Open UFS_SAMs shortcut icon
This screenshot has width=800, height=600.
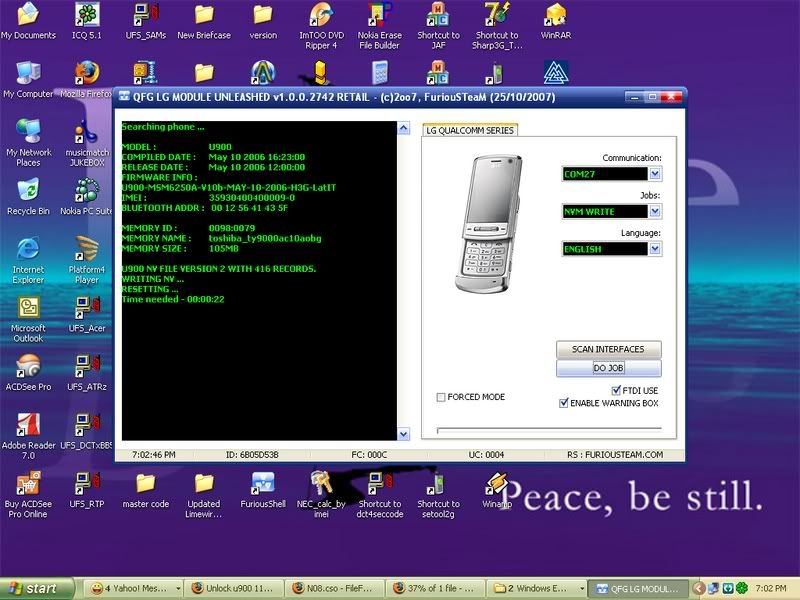pyautogui.click(x=145, y=20)
